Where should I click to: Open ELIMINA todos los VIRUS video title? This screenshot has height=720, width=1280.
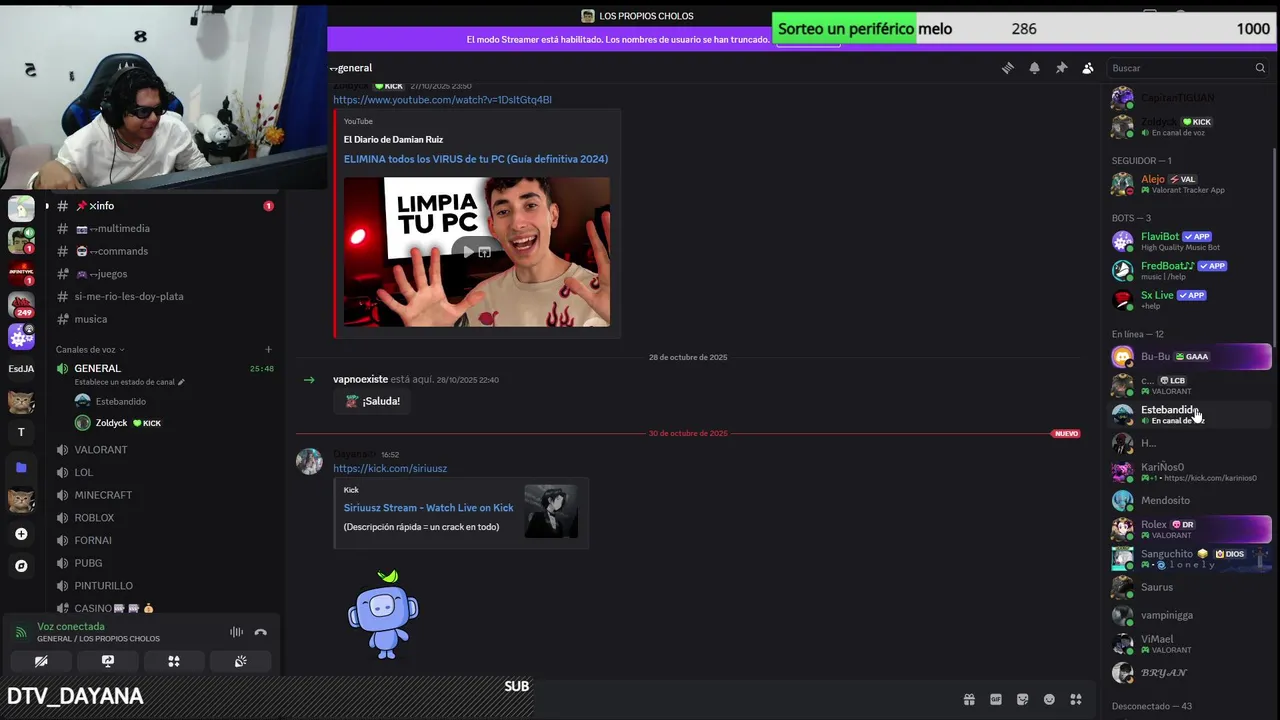(x=476, y=159)
